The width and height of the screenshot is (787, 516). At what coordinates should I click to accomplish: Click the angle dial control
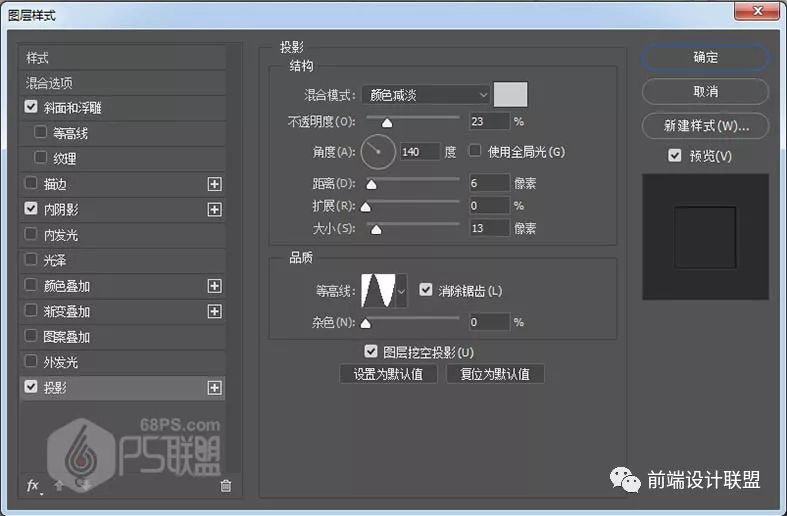point(378,151)
